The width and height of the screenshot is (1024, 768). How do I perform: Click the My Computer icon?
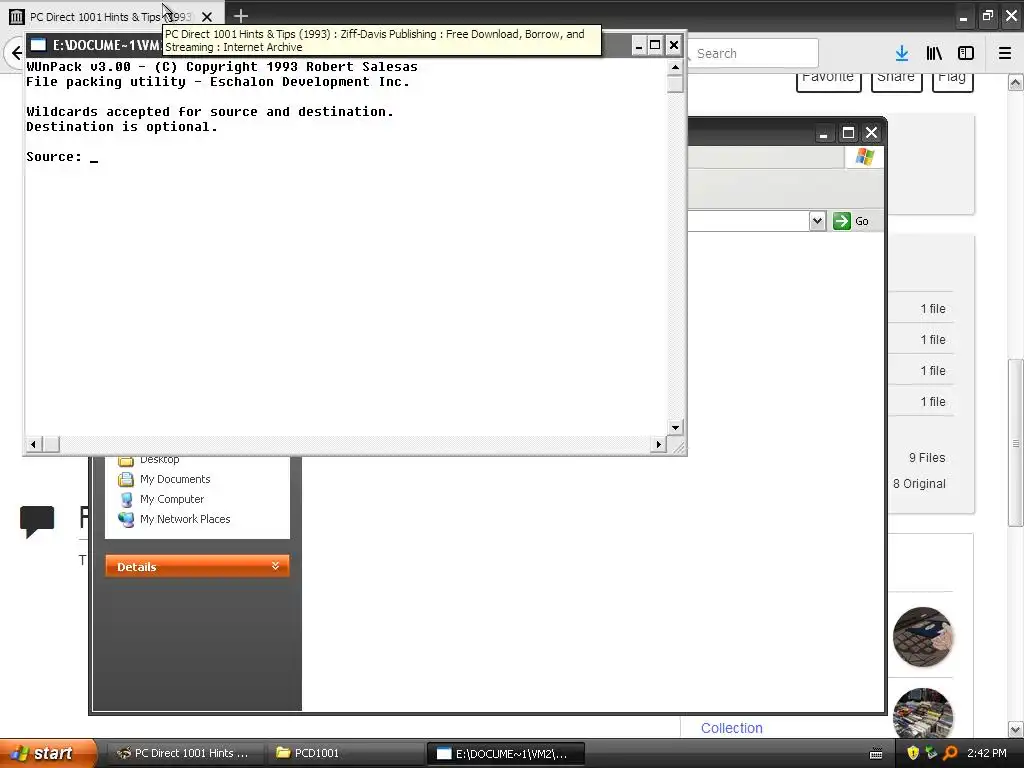pos(126,500)
